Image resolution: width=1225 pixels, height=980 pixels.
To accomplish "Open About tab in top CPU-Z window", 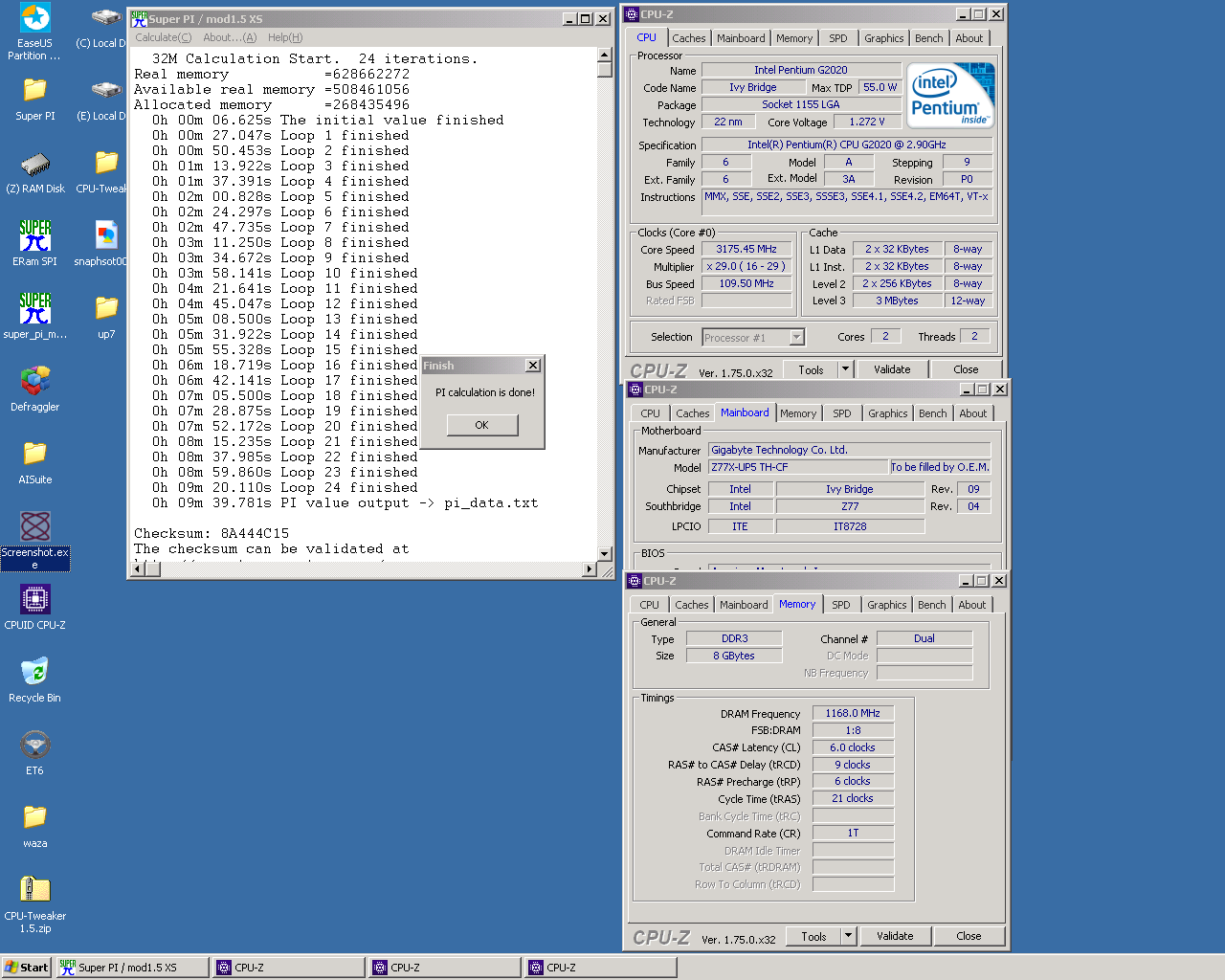I will tap(969, 38).
